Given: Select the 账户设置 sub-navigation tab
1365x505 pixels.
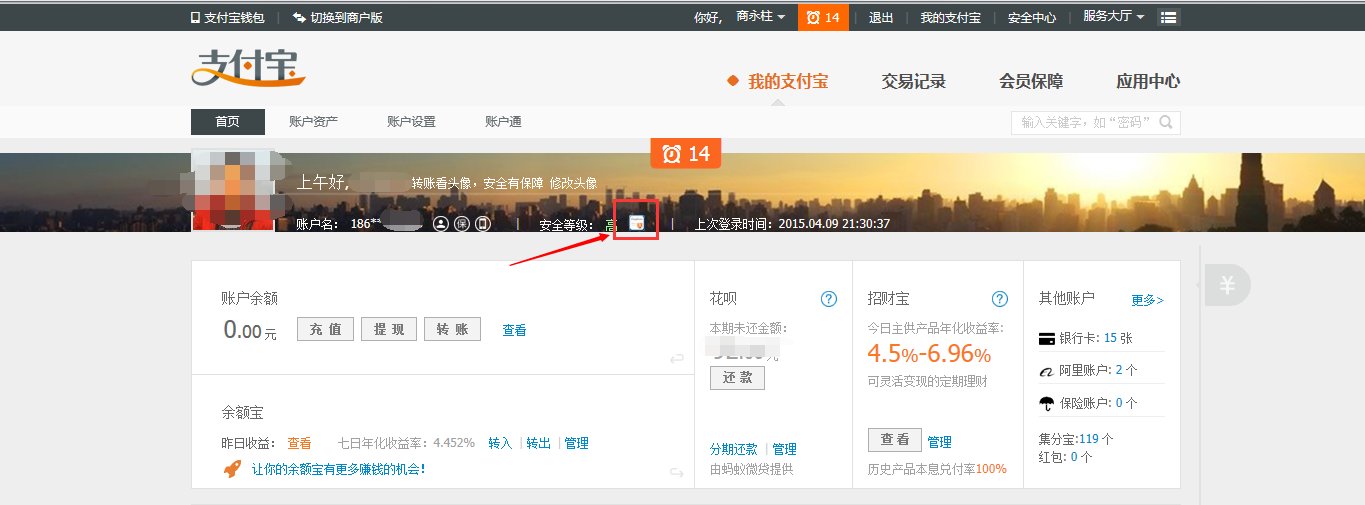Looking at the screenshot, I should [411, 122].
